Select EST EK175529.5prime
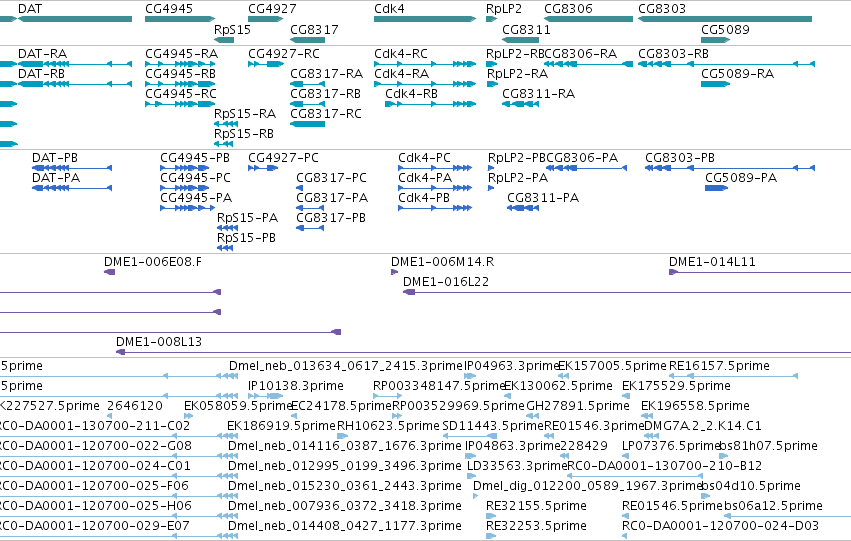Viewport: 851px width, 541px height. 625,396
